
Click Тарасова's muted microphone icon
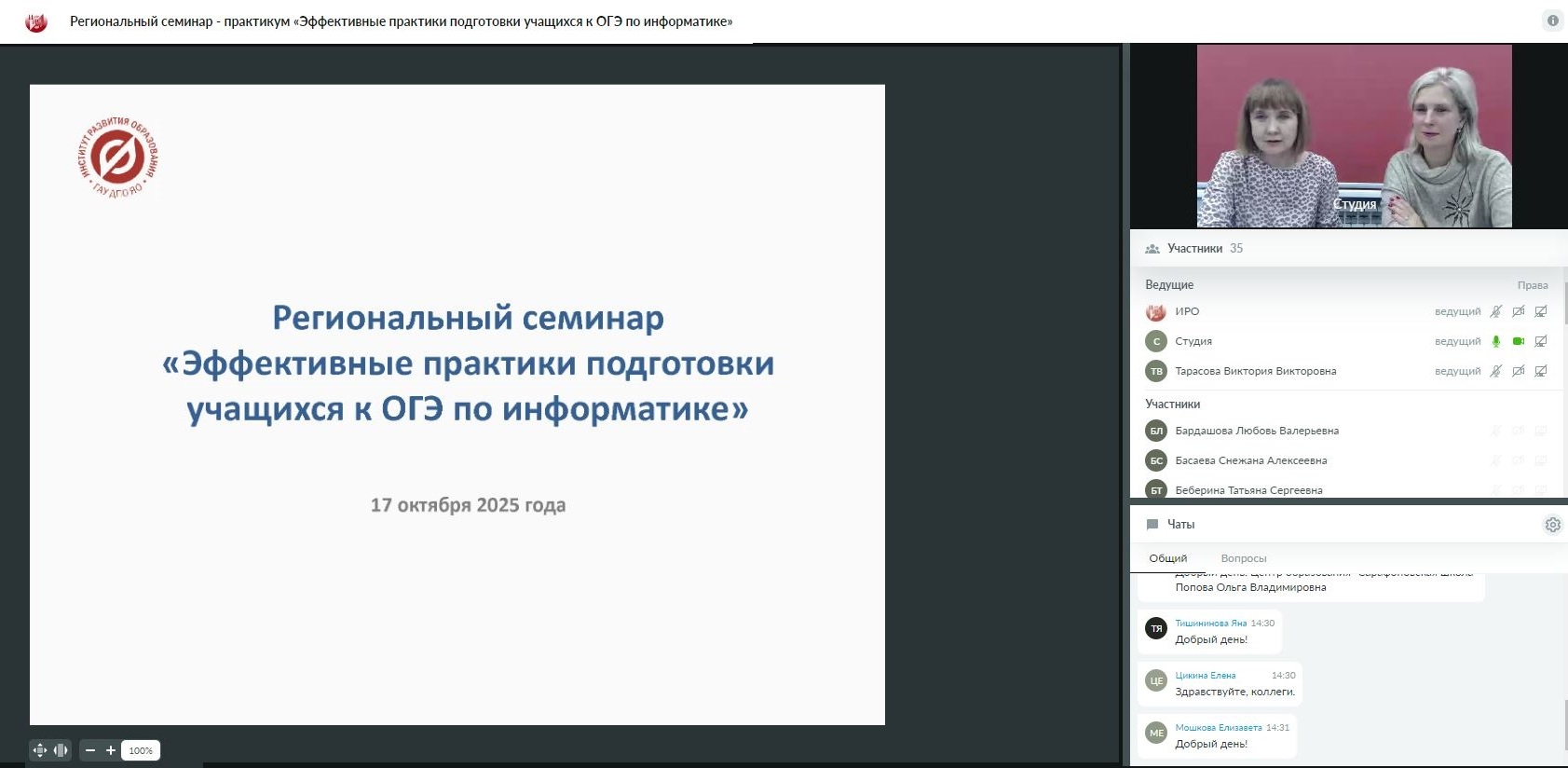tap(1496, 371)
